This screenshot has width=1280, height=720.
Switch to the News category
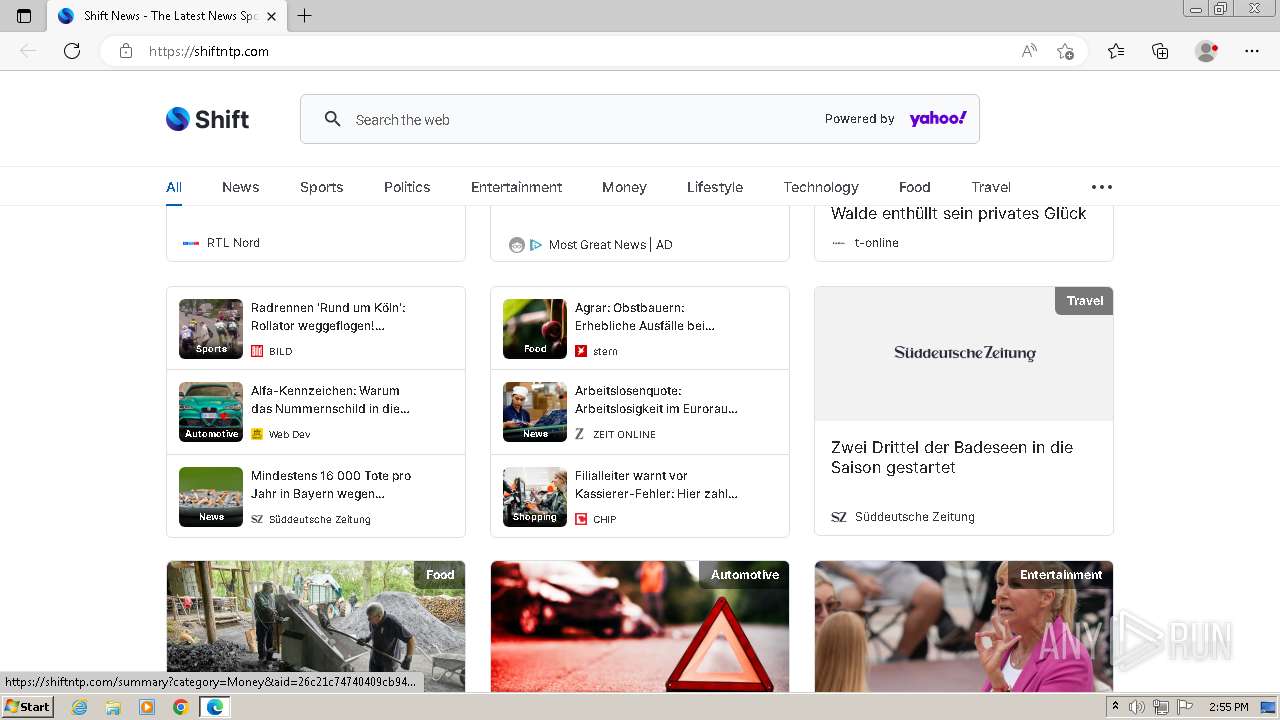click(241, 187)
